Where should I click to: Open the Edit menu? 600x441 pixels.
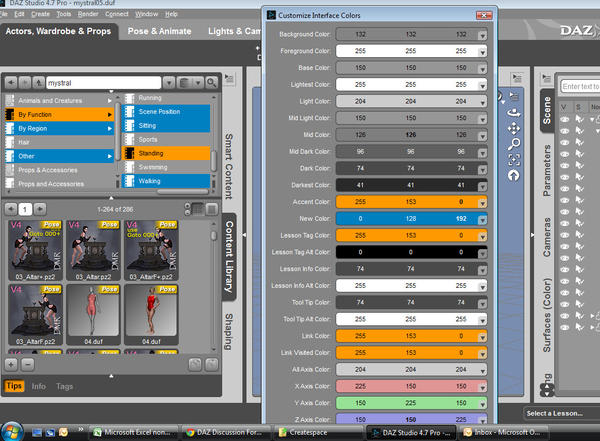(19, 14)
